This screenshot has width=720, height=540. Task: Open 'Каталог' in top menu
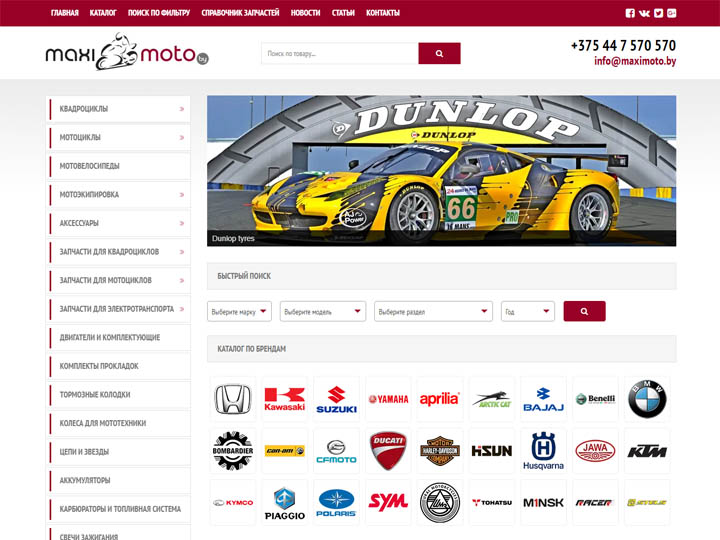[103, 13]
